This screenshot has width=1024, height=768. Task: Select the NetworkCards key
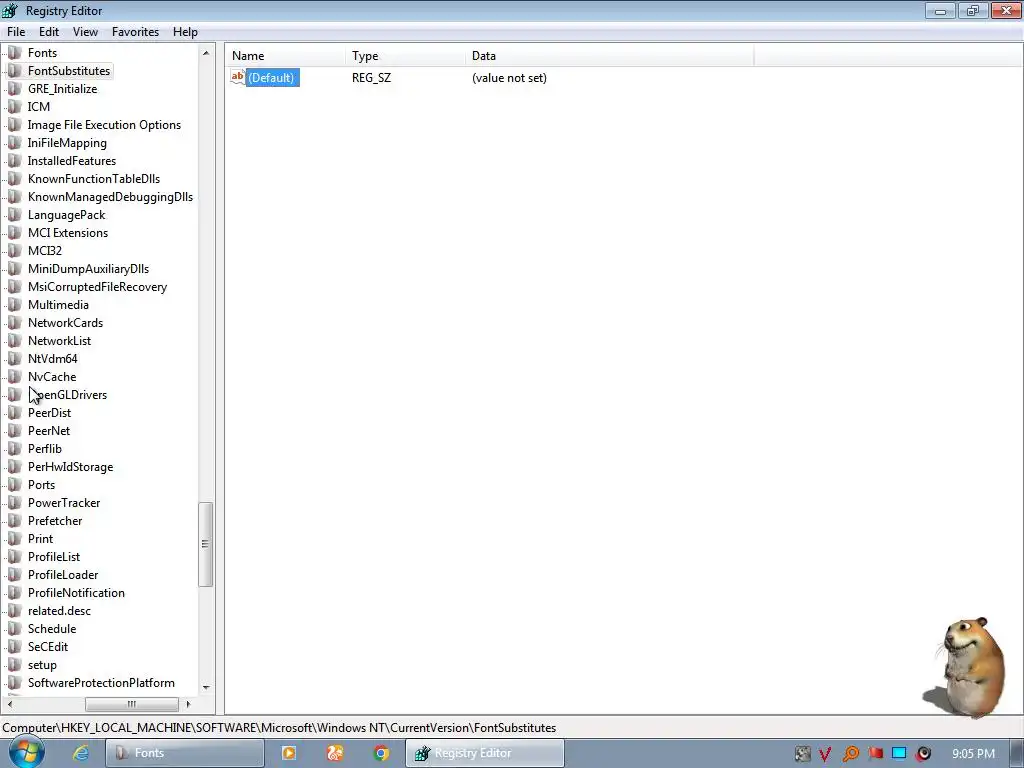[x=65, y=323]
